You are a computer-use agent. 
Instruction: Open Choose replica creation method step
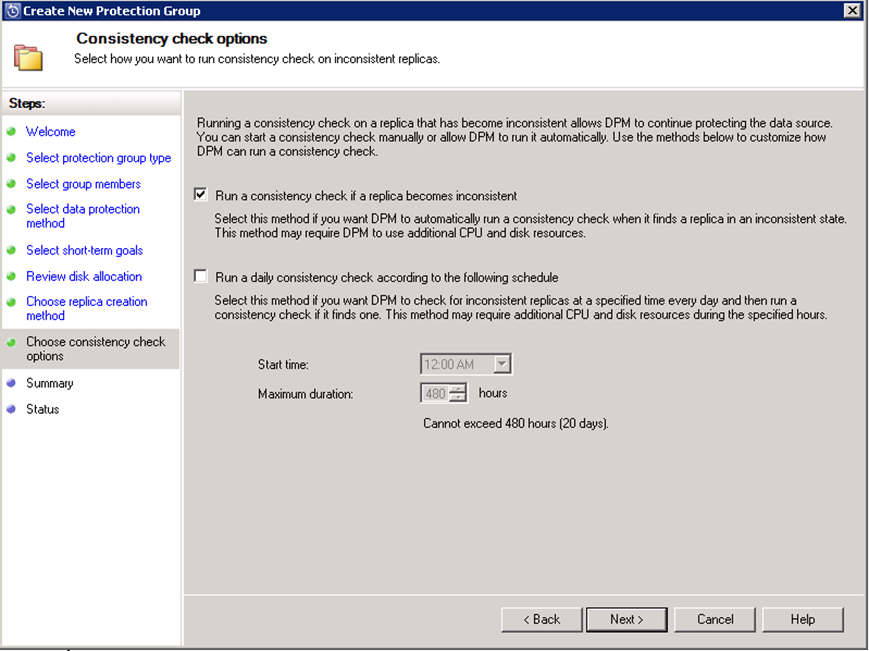pos(86,309)
